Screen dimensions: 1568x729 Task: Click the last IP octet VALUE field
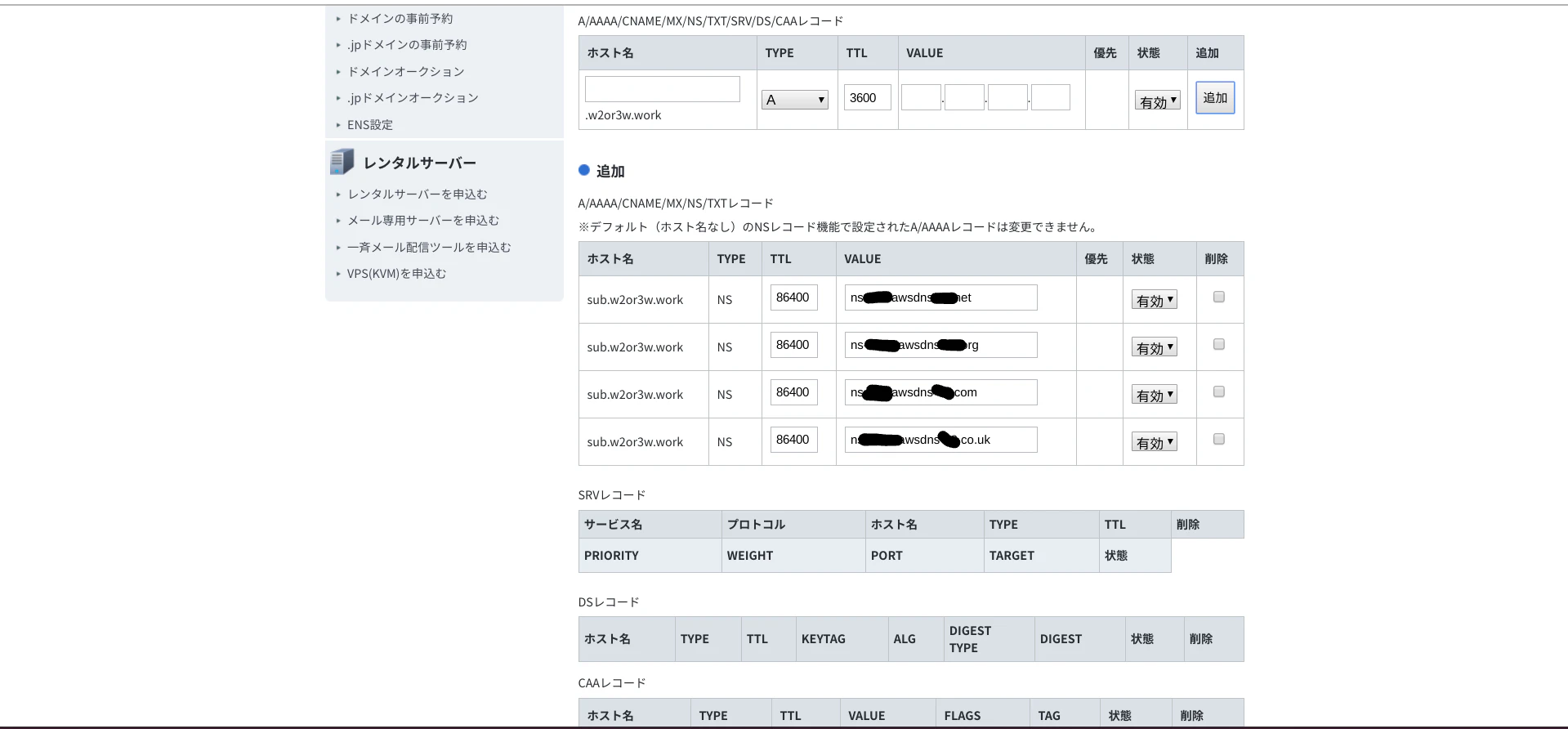pyautogui.click(x=1051, y=97)
